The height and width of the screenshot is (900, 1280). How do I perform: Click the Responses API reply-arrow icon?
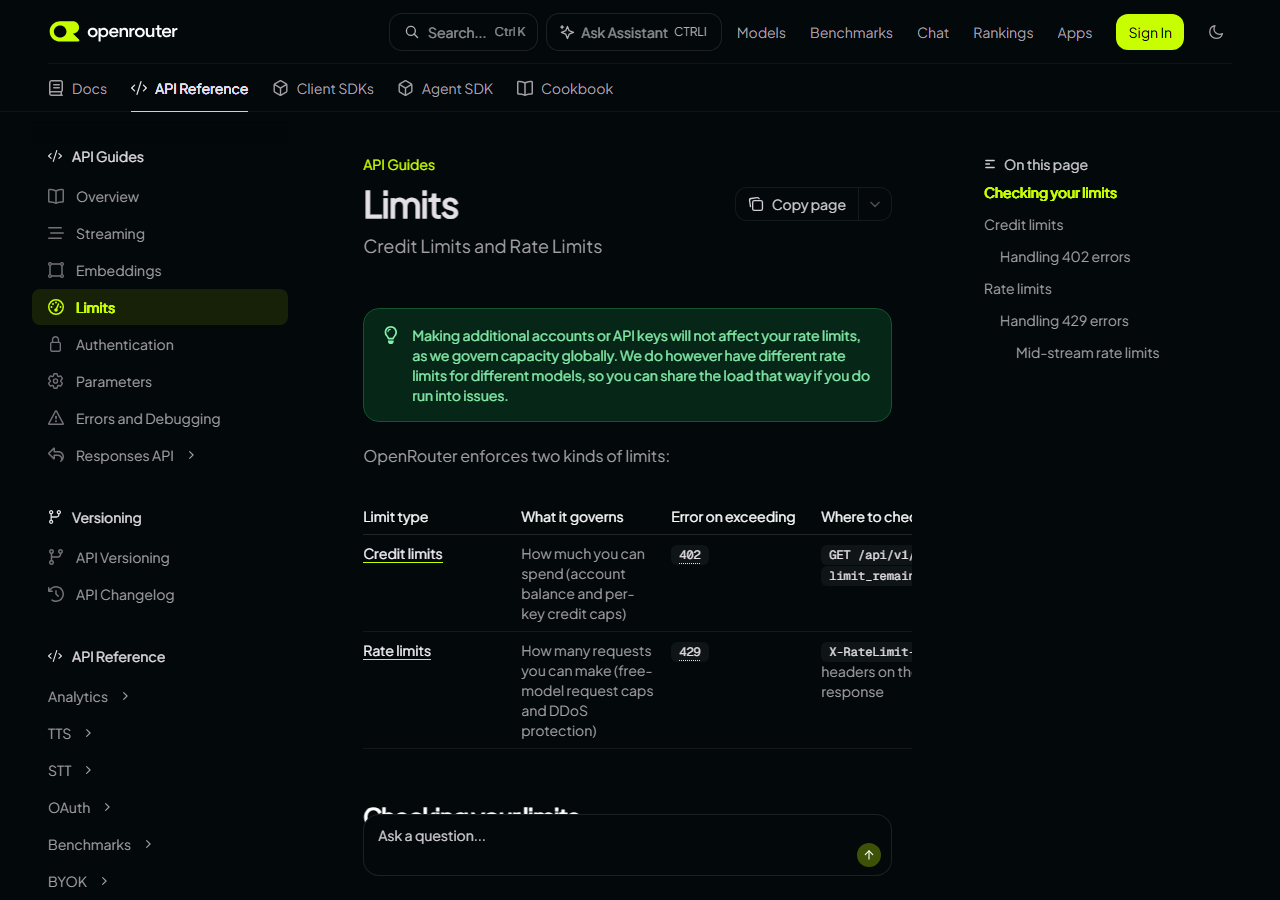(x=56, y=456)
